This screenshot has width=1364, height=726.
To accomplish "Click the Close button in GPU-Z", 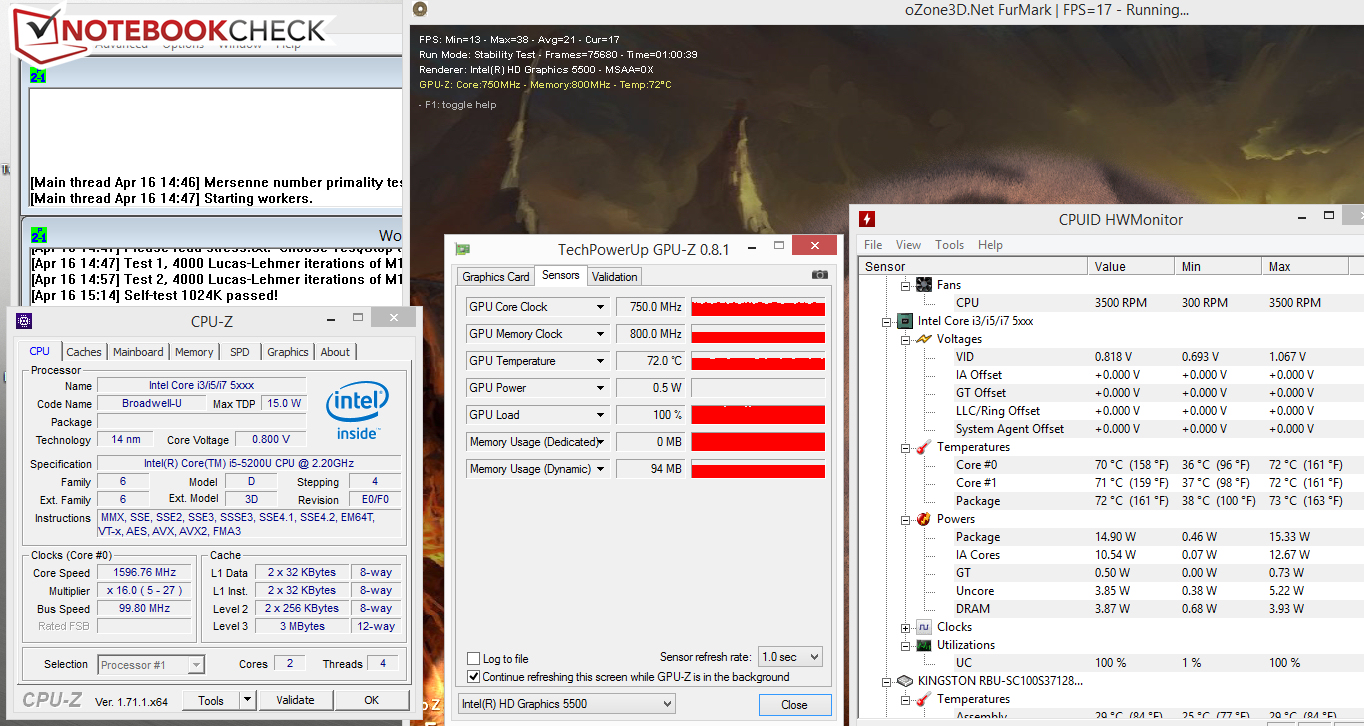I will (x=794, y=704).
